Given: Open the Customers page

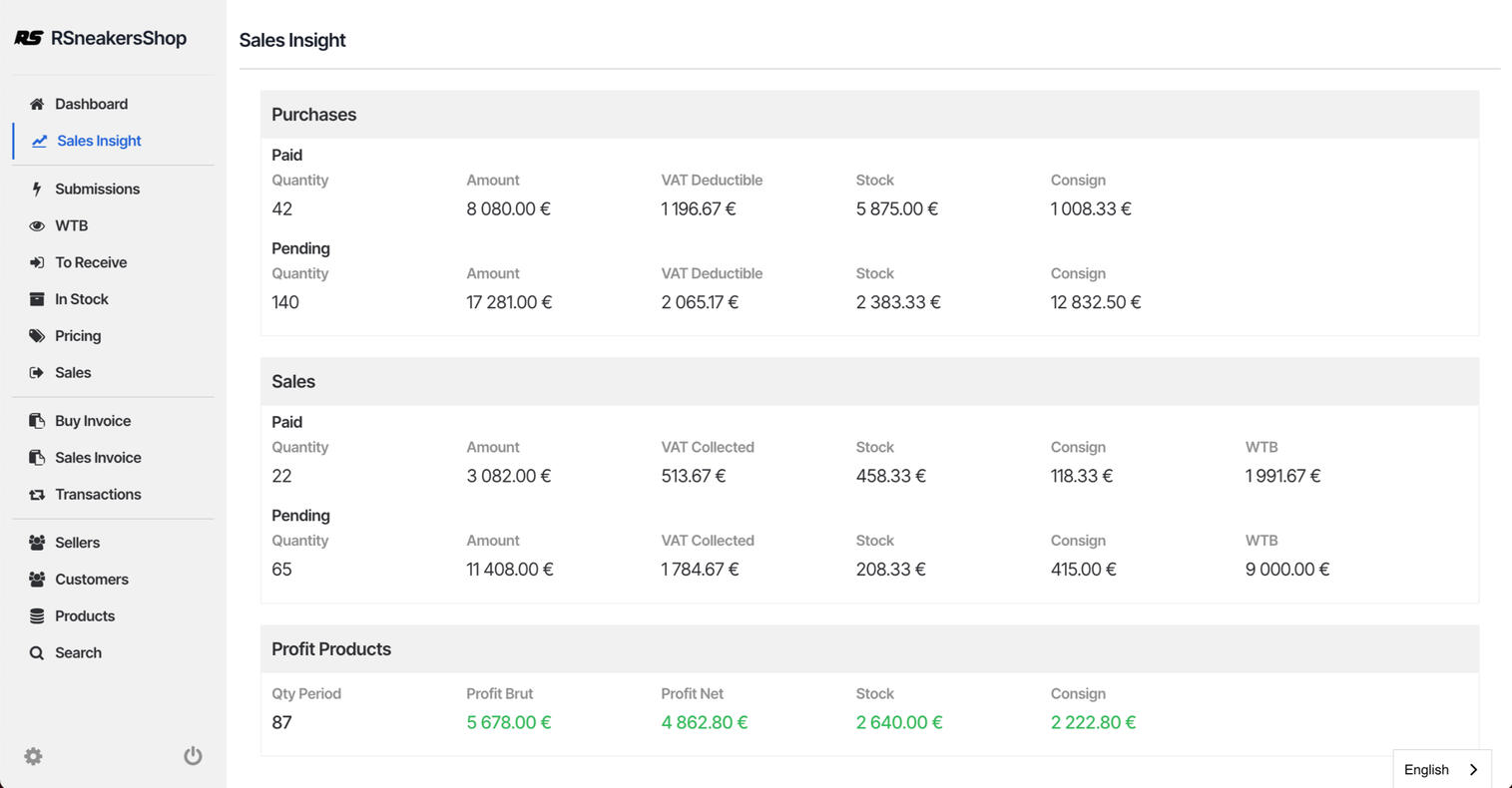Looking at the screenshot, I should pos(91,580).
